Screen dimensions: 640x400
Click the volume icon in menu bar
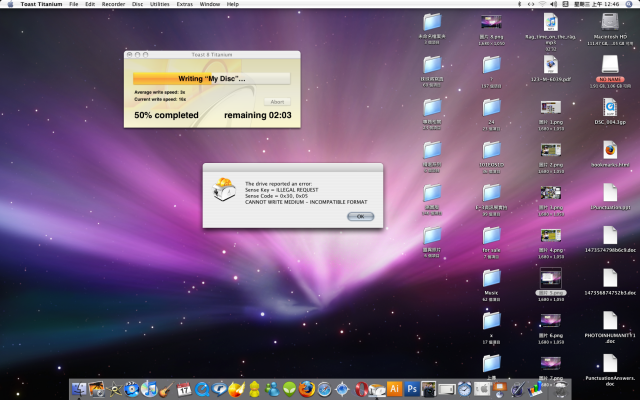pos(553,4)
